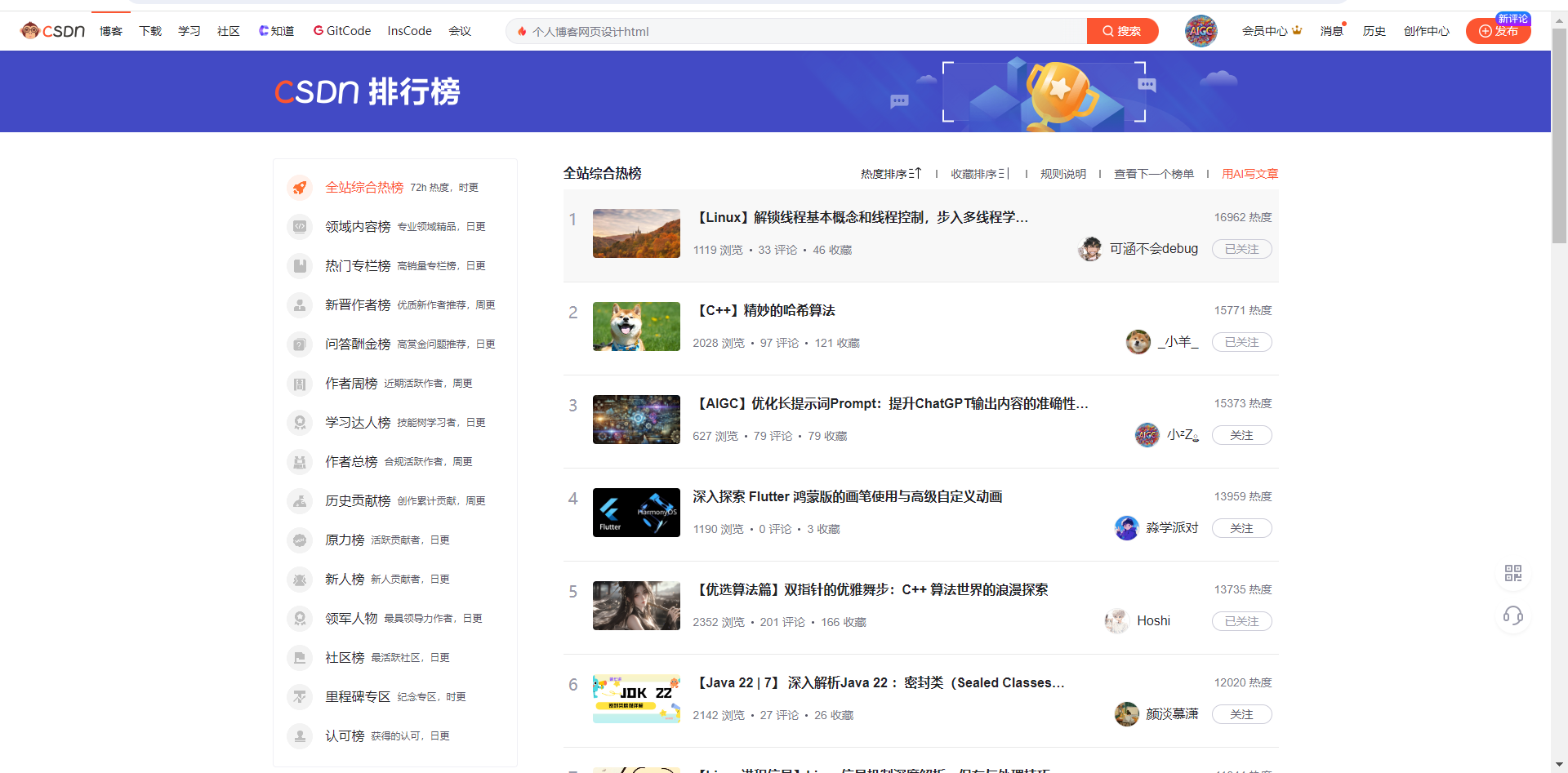
Task: Open 消息 notifications
Action: [x=1332, y=31]
